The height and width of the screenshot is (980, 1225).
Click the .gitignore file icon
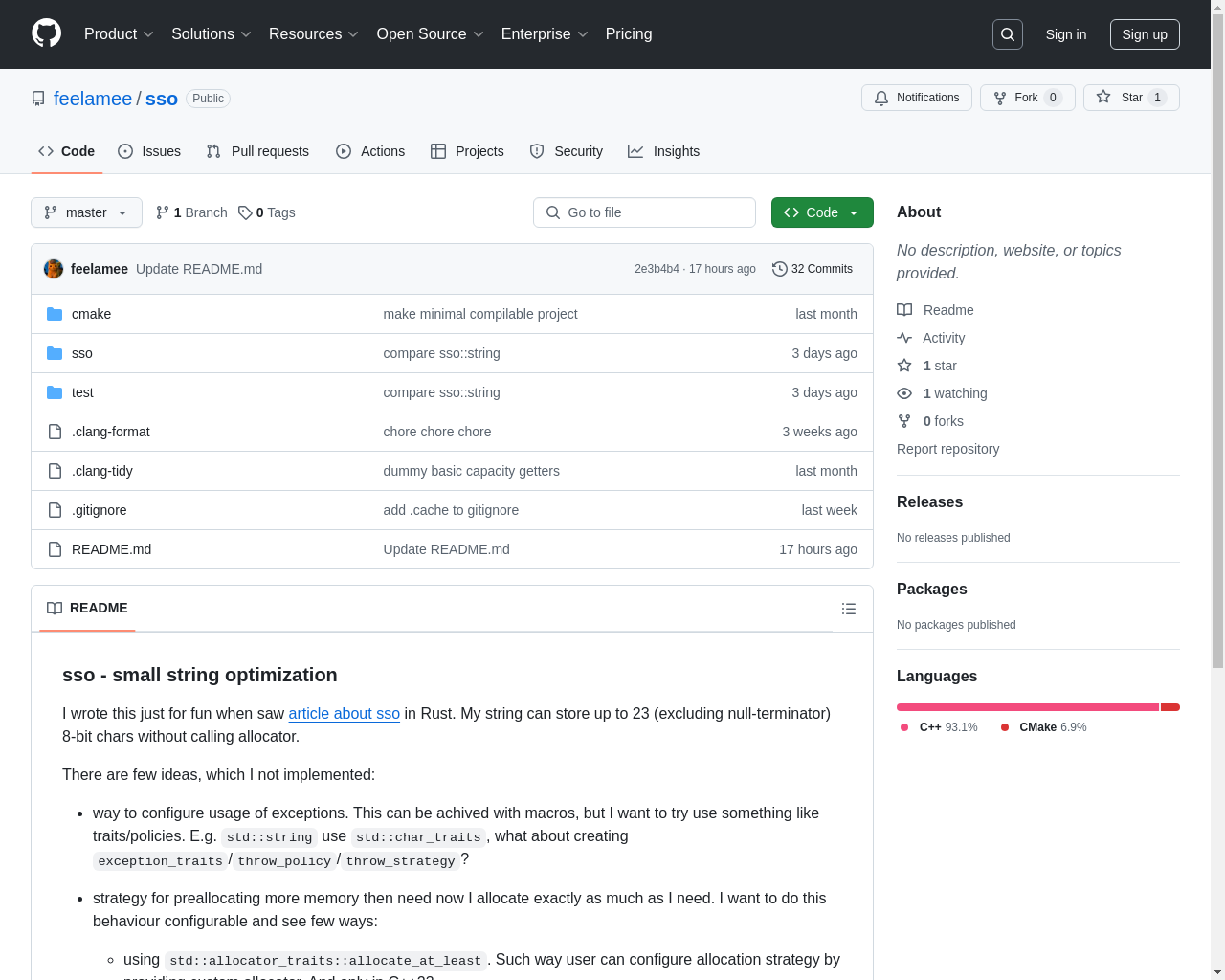(55, 510)
